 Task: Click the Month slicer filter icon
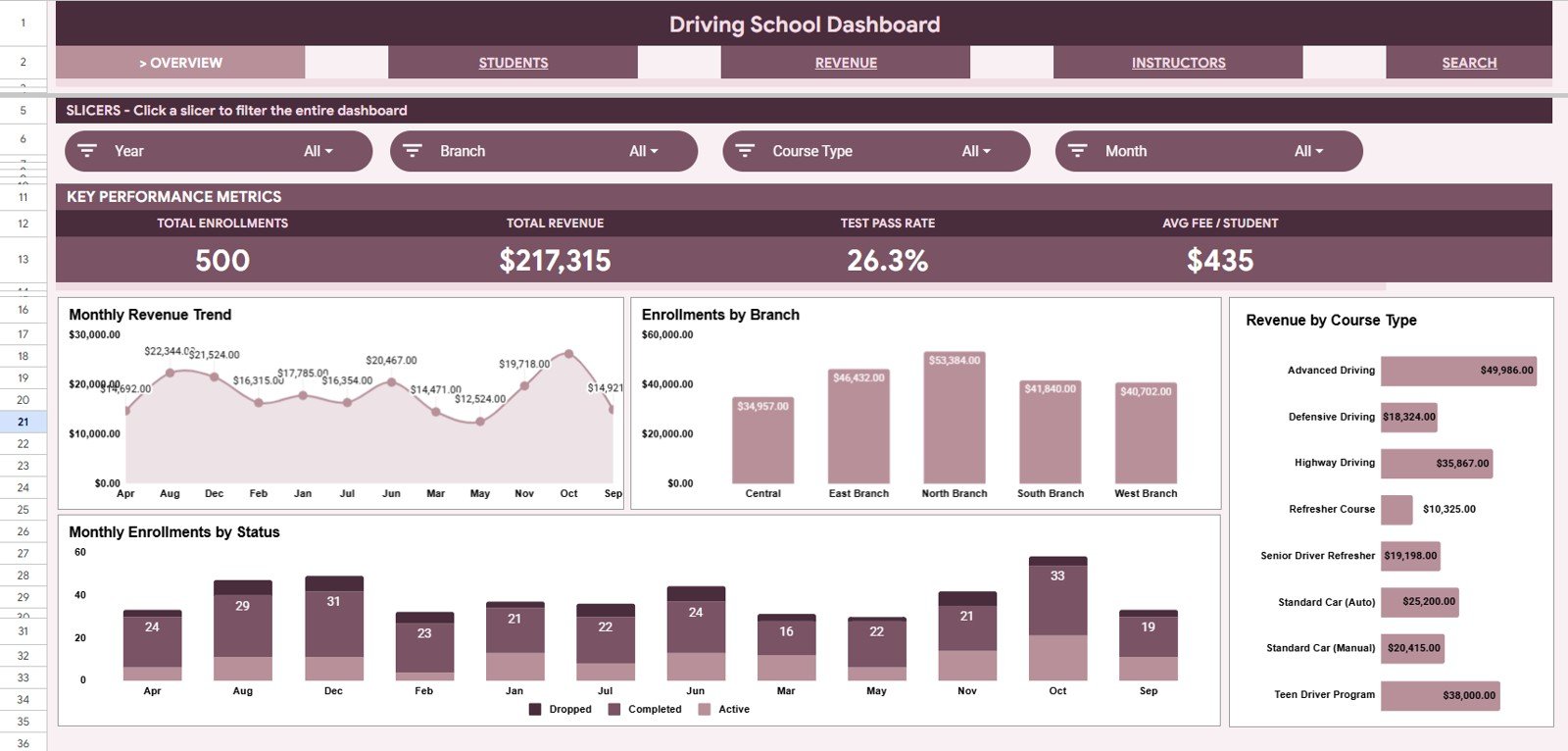1078,151
